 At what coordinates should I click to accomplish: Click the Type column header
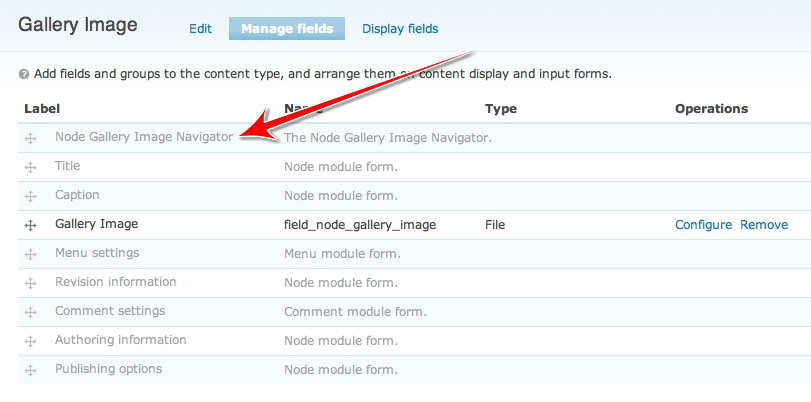pos(500,108)
